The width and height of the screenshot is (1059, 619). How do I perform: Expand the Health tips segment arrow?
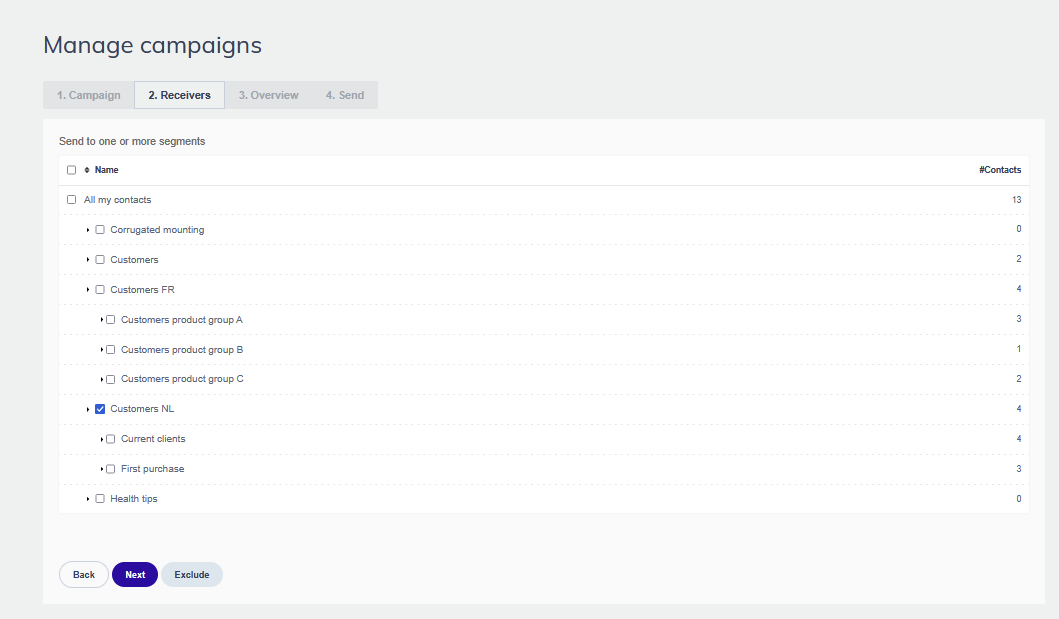click(88, 499)
